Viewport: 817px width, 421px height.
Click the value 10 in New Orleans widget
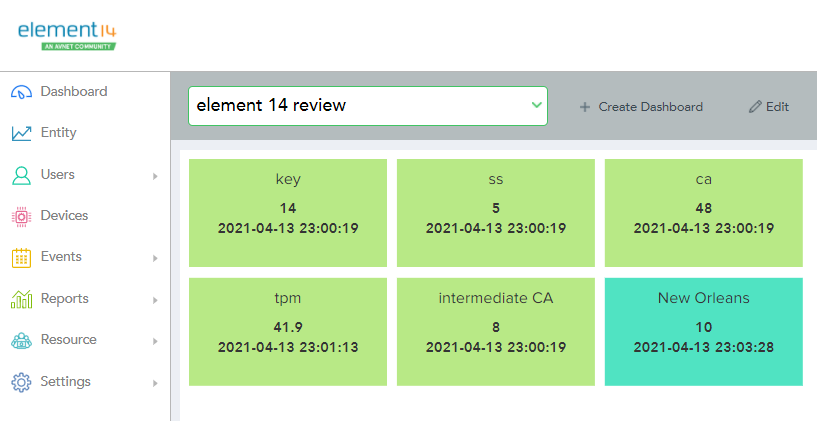(703, 327)
